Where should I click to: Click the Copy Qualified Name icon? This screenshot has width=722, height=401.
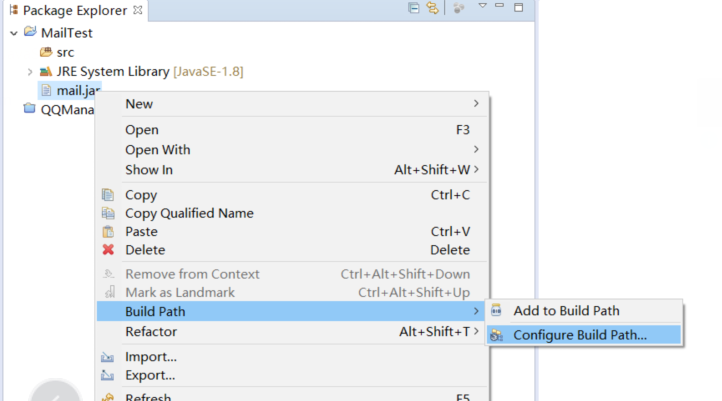coord(108,213)
